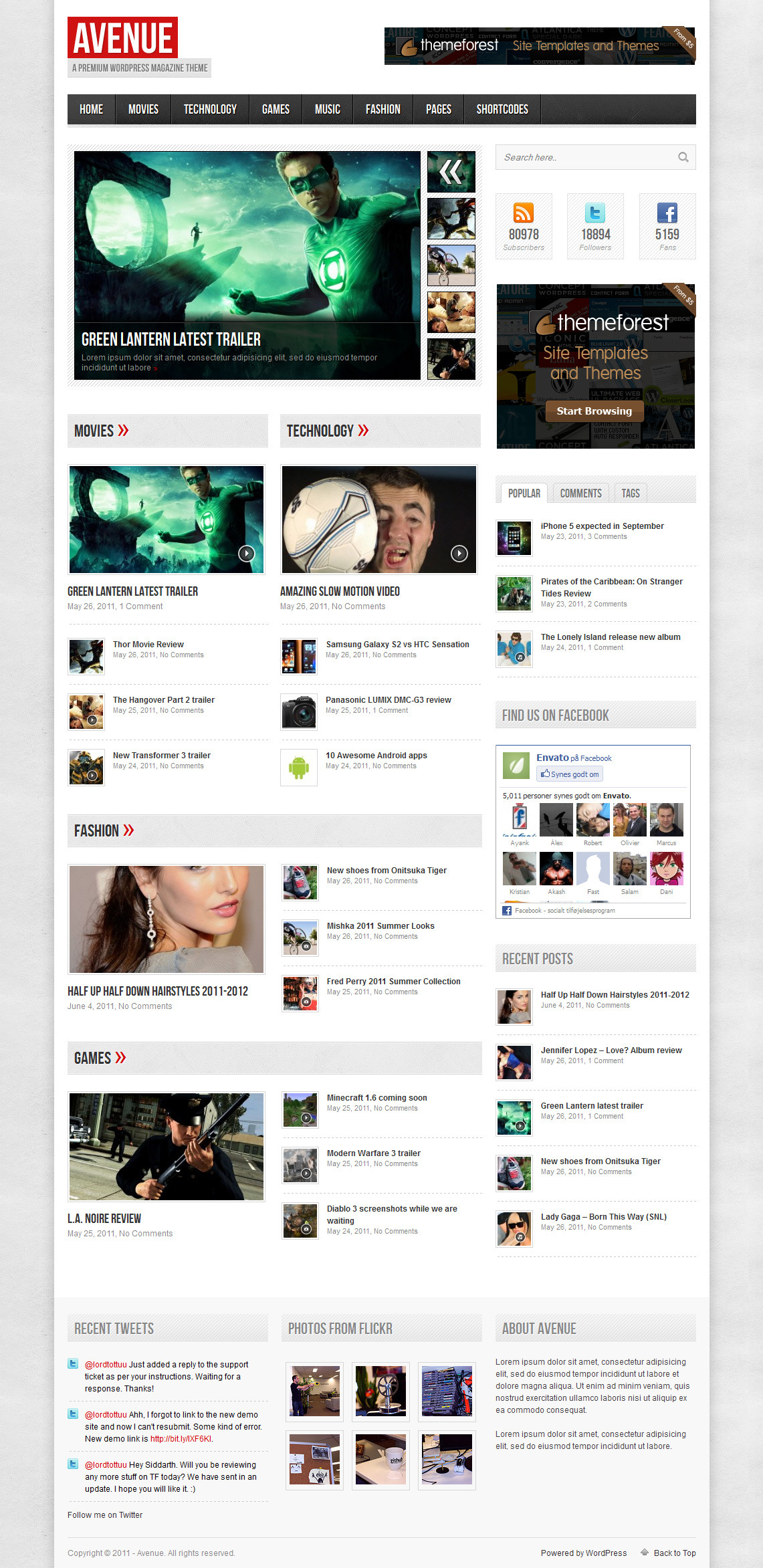Click the 'Envato' Facebook page name
The image size is (763, 1568).
(x=552, y=758)
